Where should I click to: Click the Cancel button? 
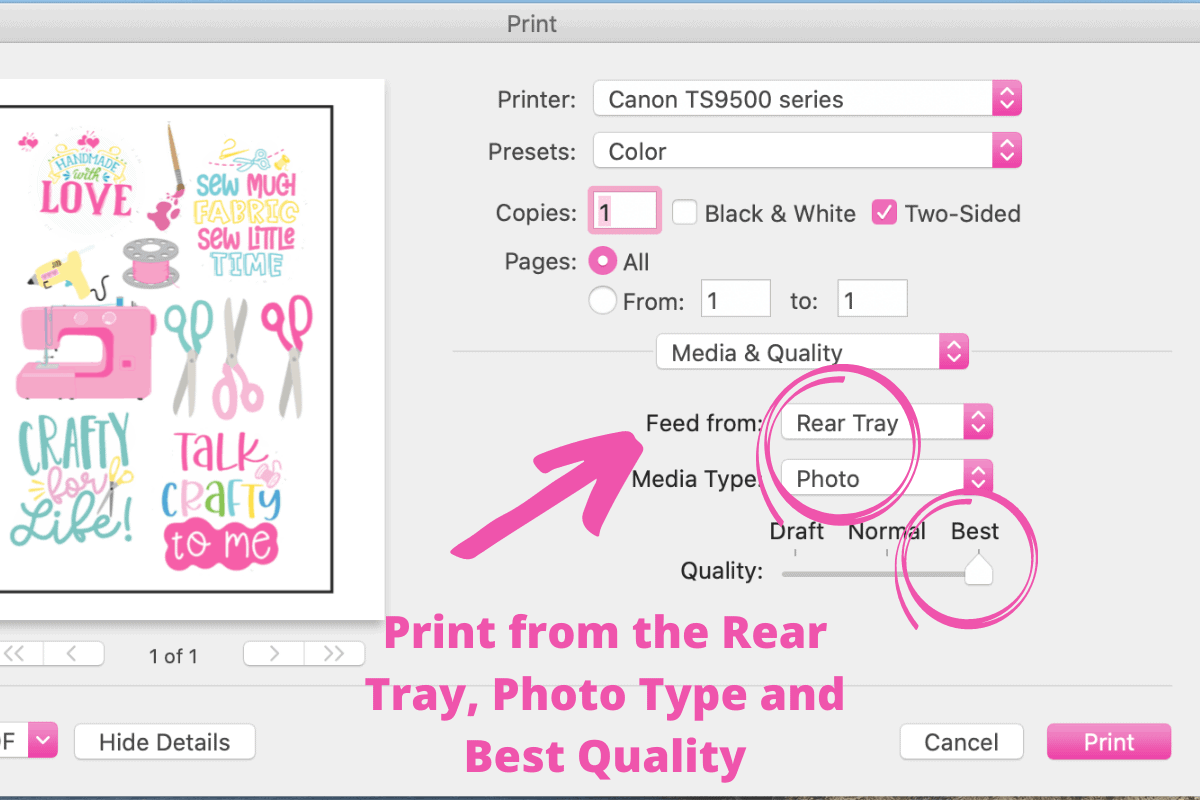[961, 742]
